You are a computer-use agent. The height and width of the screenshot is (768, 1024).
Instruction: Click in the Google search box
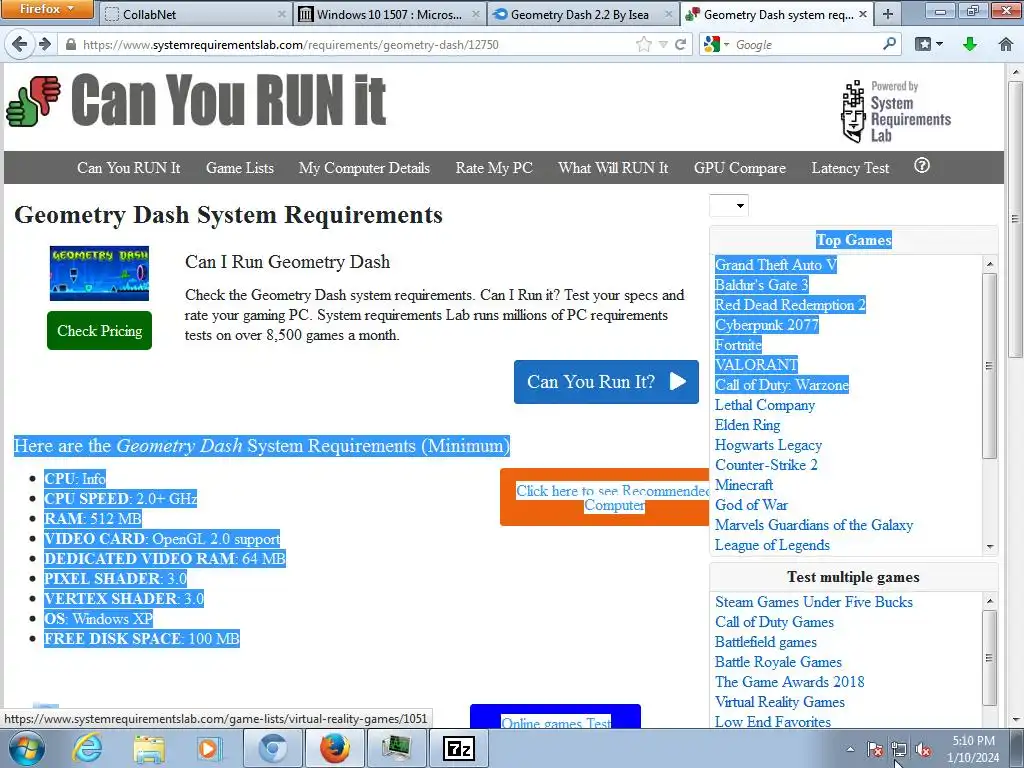point(807,44)
